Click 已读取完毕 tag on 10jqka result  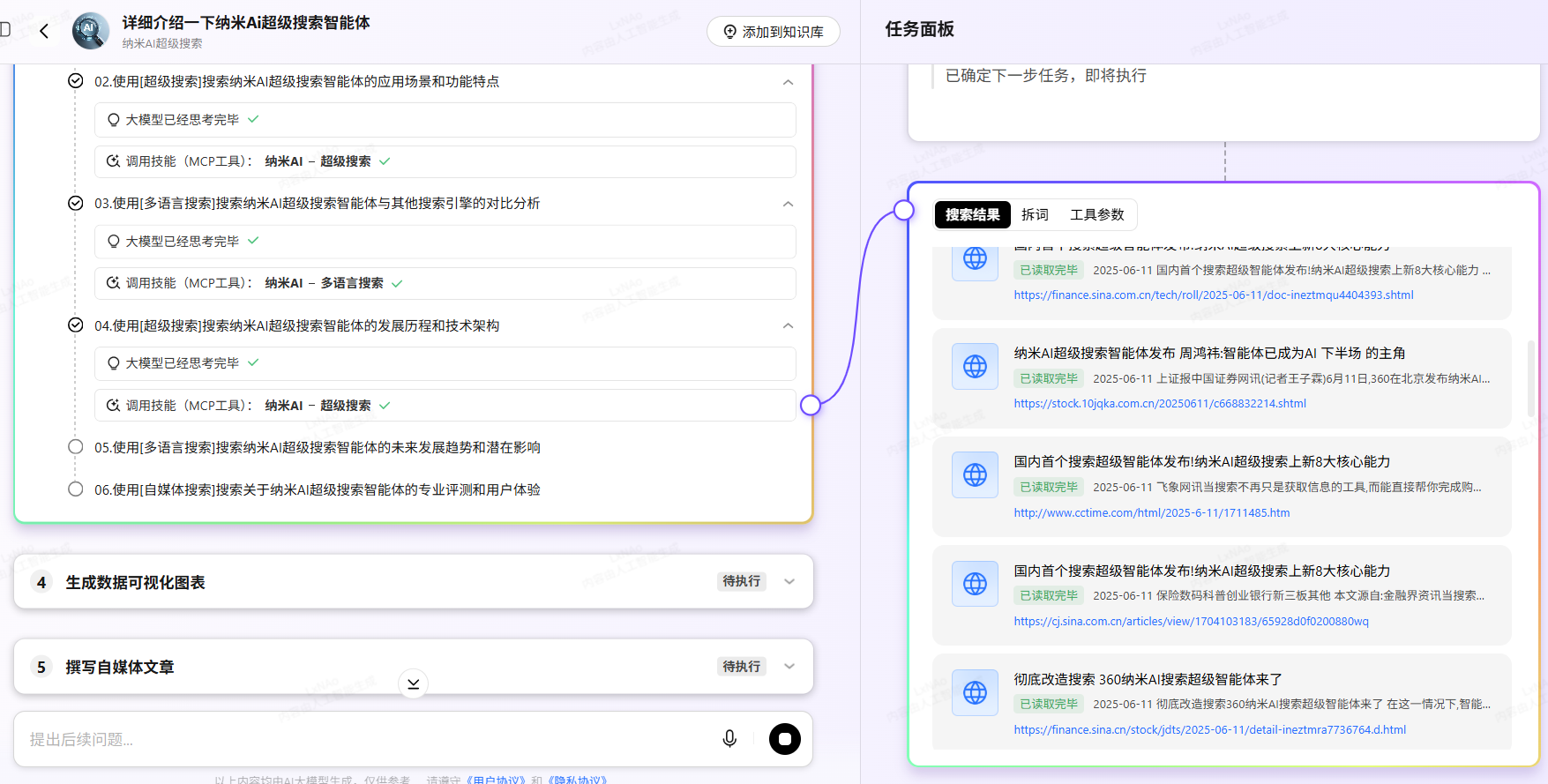(1049, 378)
